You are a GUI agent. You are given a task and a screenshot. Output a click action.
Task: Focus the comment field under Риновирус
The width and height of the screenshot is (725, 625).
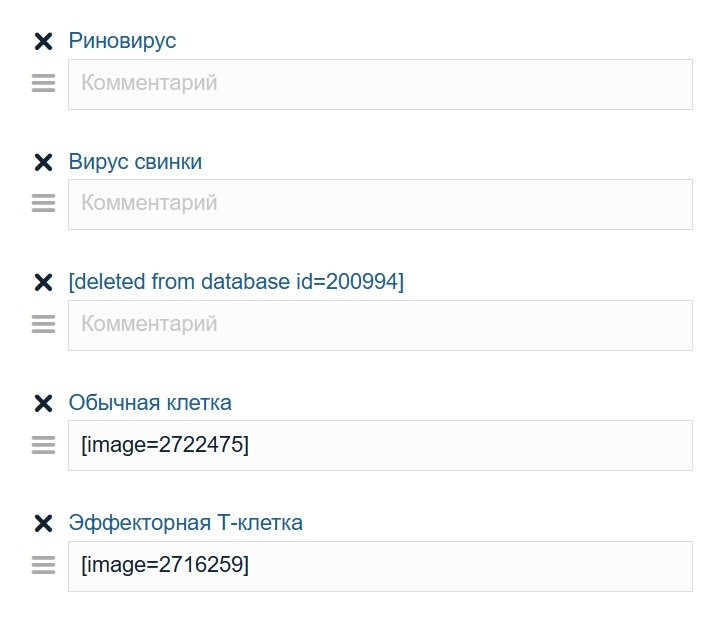380,84
